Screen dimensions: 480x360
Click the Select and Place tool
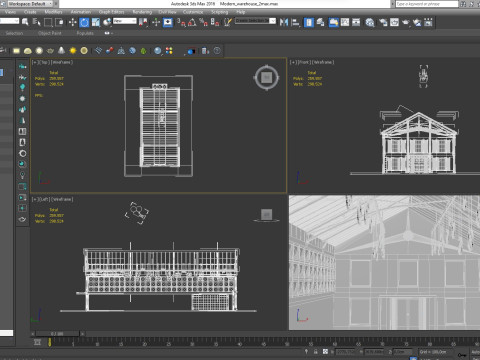point(107,22)
